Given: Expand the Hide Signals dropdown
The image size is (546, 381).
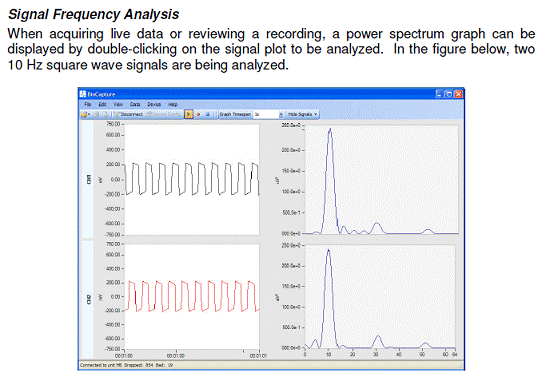Looking at the screenshot, I should coord(303,114).
